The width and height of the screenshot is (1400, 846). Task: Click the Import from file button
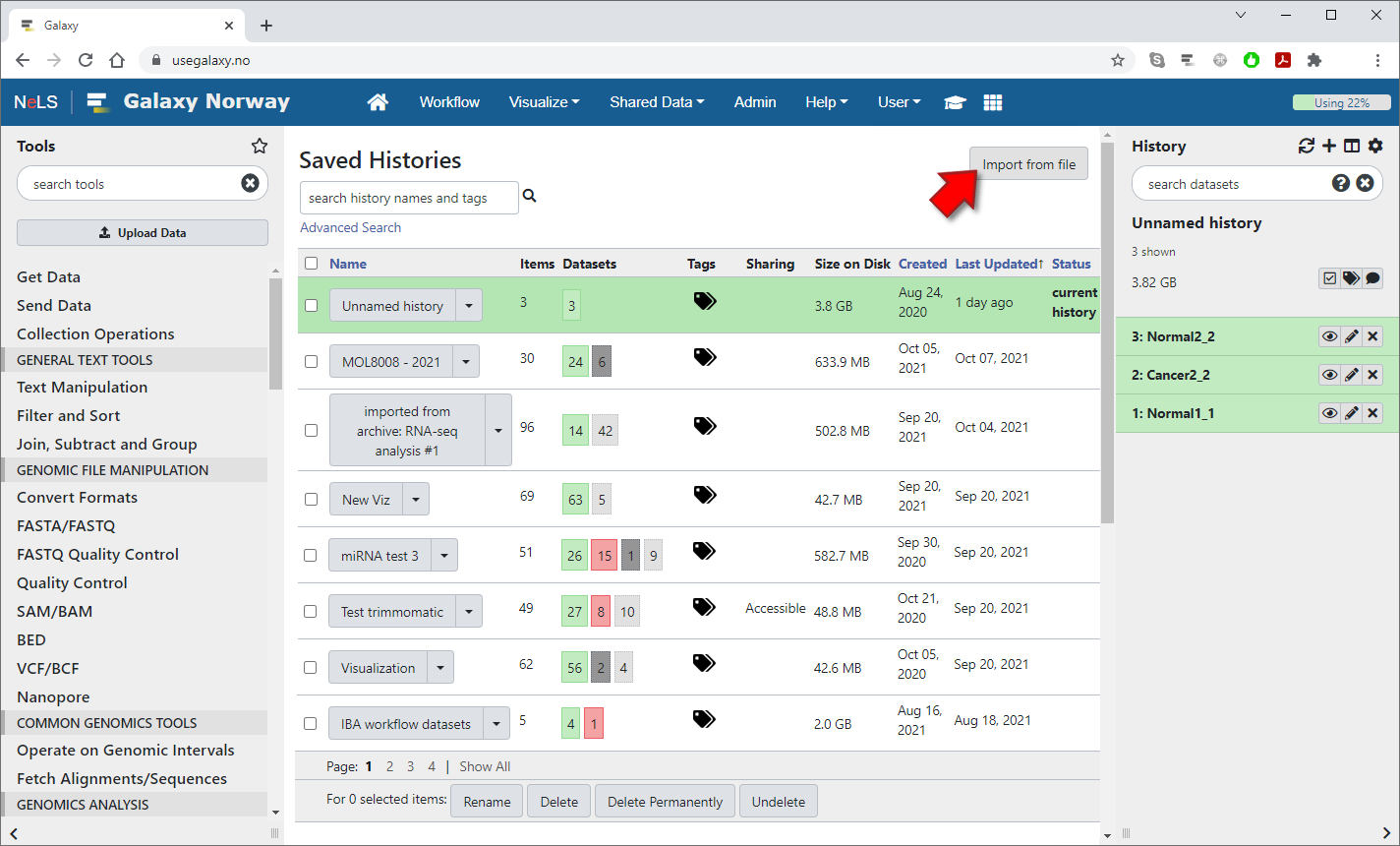click(x=1028, y=164)
